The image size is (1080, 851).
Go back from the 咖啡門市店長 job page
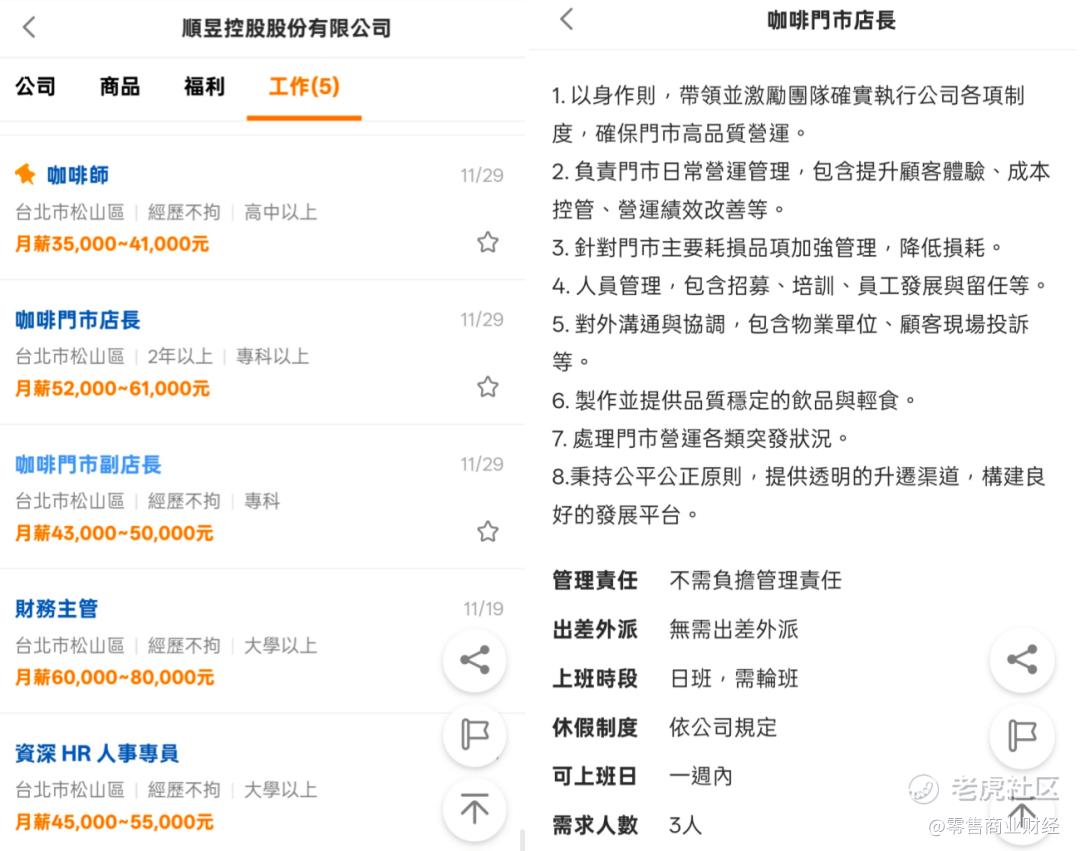coord(567,19)
